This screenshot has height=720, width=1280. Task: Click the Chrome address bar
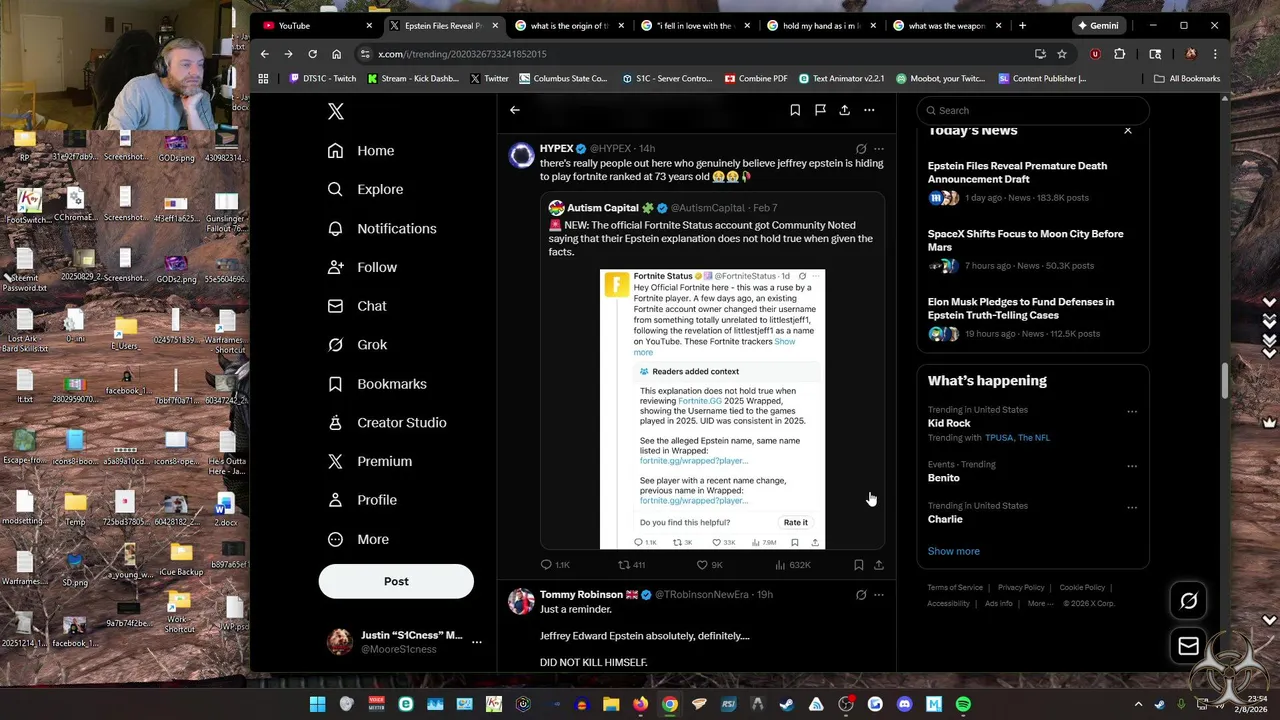click(x=700, y=54)
